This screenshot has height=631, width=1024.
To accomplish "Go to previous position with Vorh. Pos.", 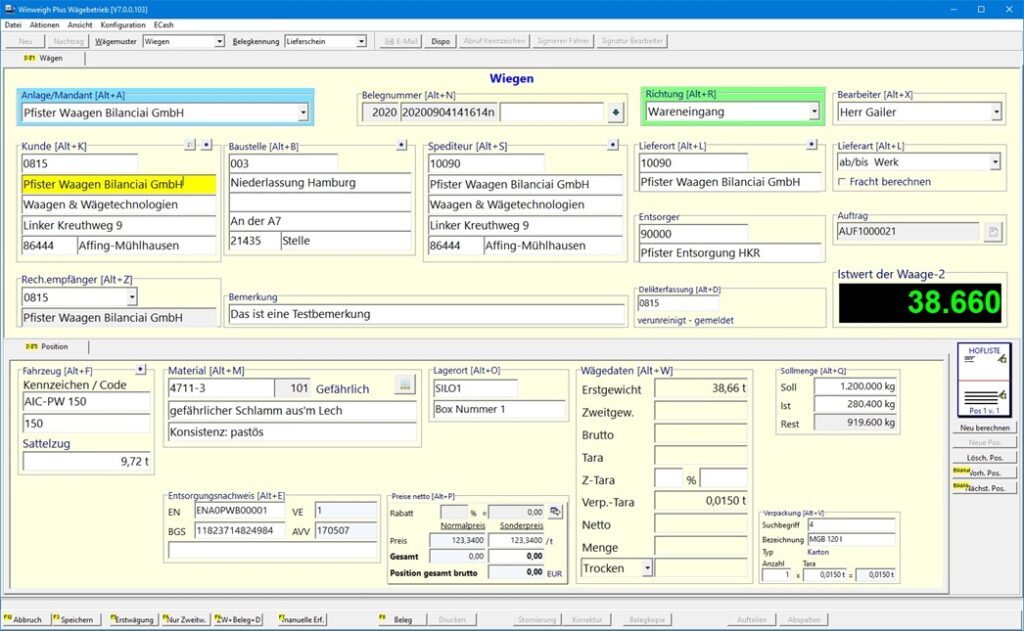I will [x=984, y=473].
